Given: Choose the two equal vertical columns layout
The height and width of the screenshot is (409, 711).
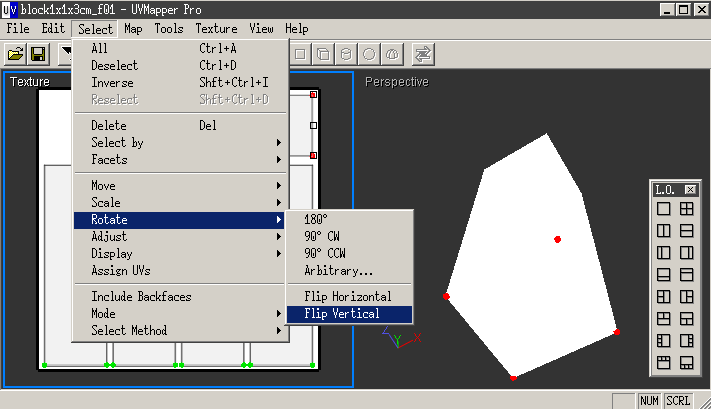Looking at the screenshot, I should [663, 231].
